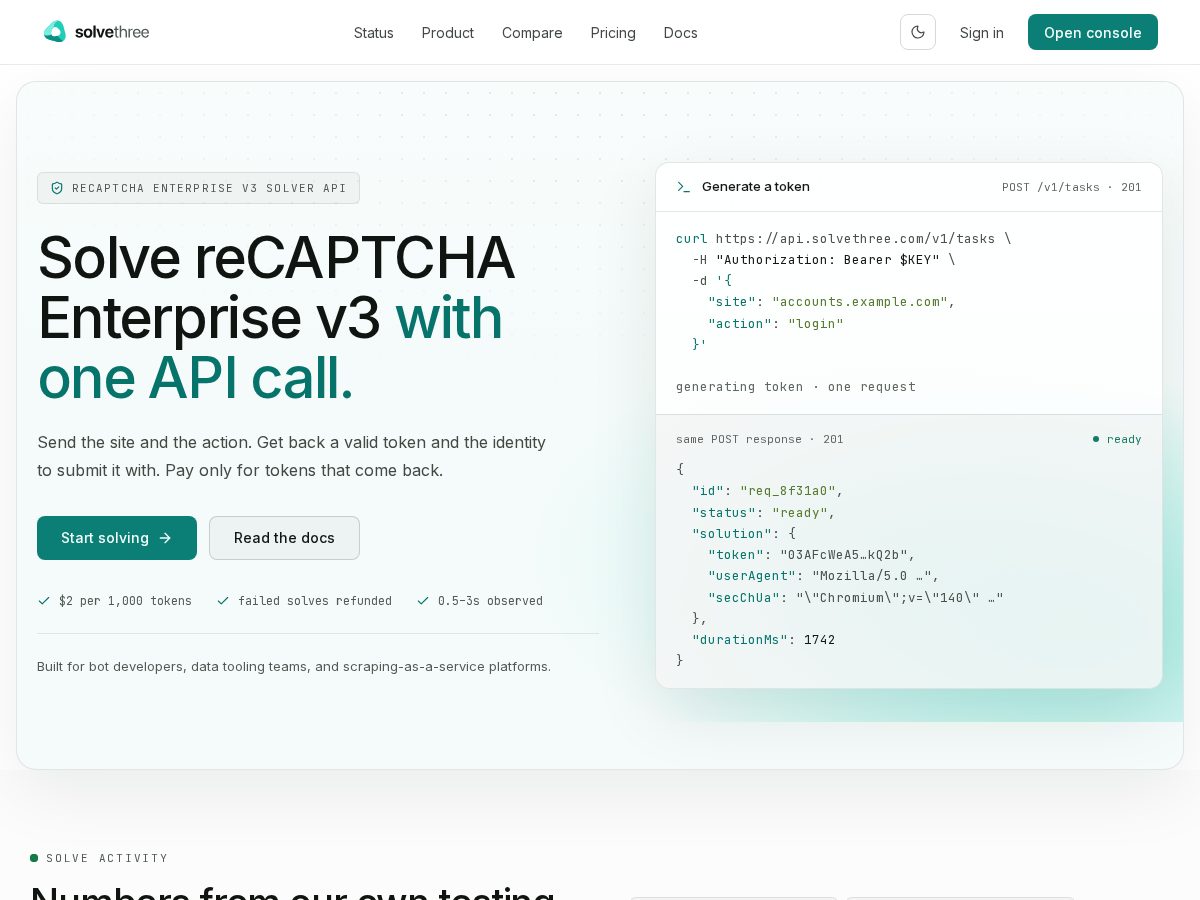Click the Start solving button
Screen dimensions: 1200x900
click(117, 538)
